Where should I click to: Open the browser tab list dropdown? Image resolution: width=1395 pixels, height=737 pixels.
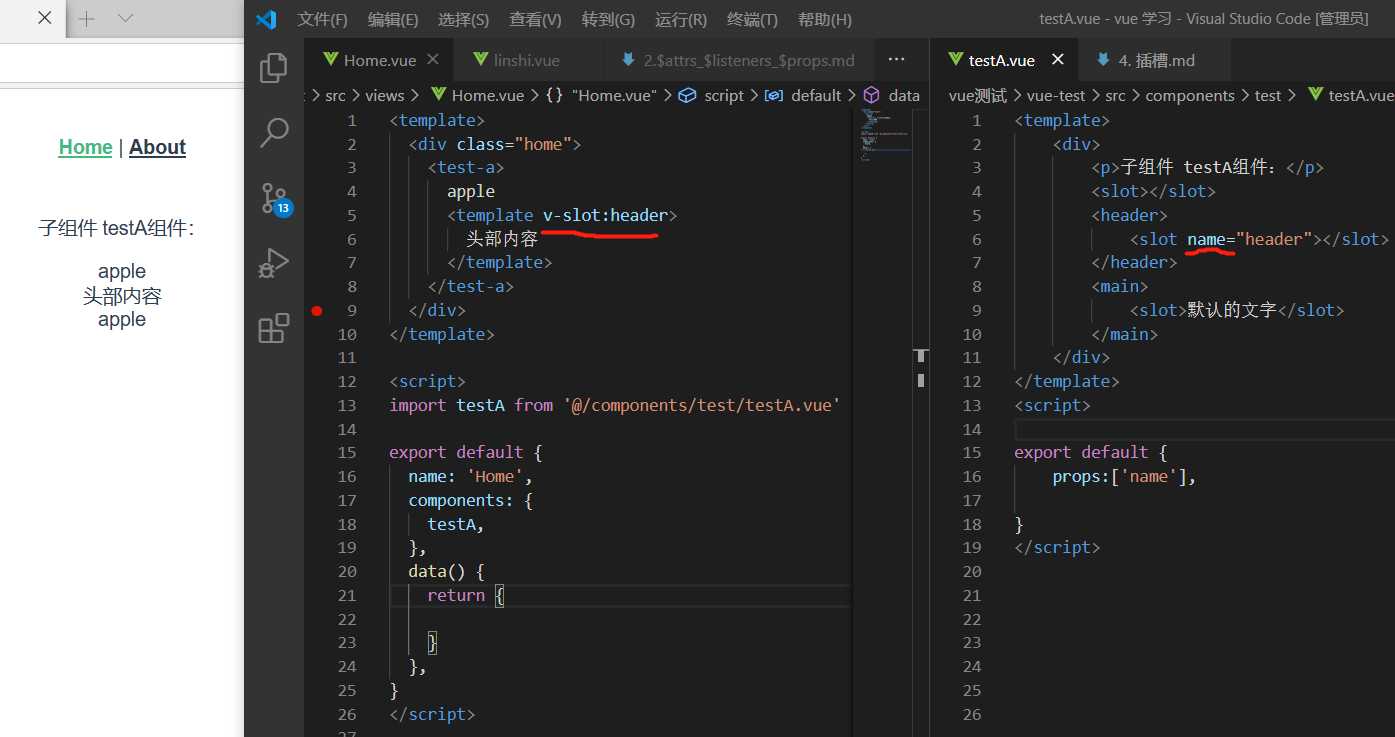pos(125,18)
